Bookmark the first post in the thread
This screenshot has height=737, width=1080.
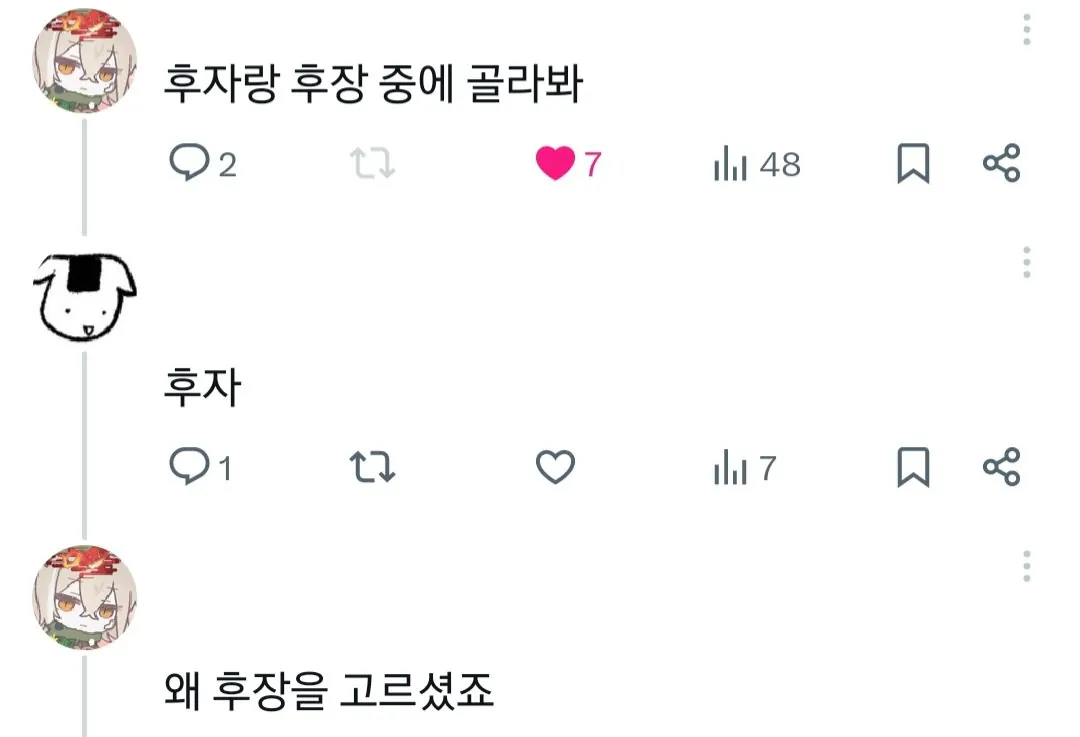click(x=912, y=164)
